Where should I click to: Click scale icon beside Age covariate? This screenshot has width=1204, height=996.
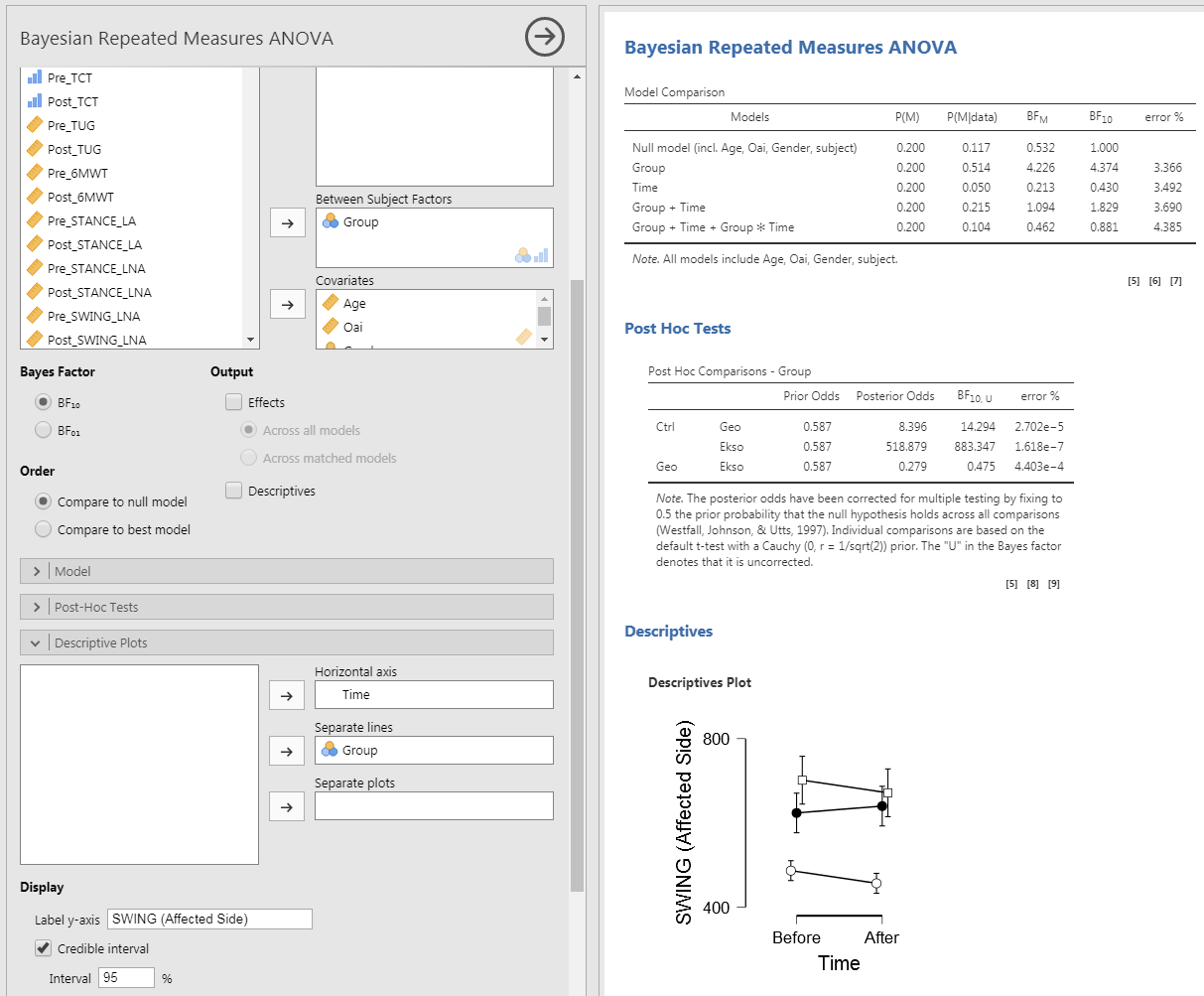(x=331, y=303)
